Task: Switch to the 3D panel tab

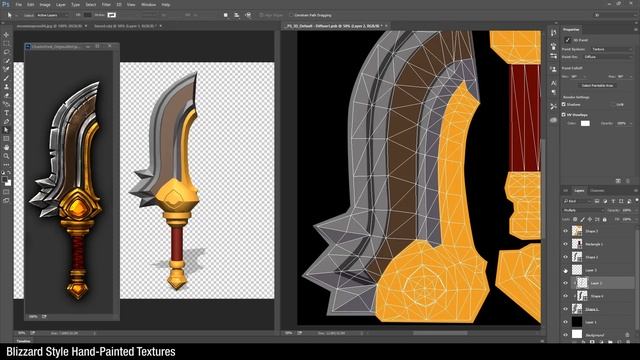Action: click(566, 191)
